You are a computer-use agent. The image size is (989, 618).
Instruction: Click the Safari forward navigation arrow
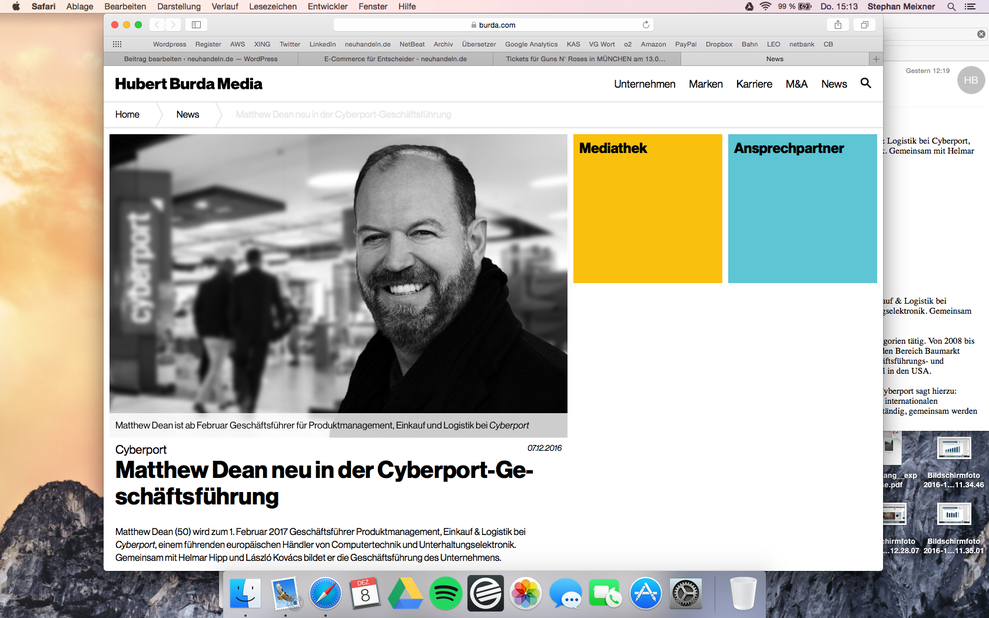[x=173, y=25]
